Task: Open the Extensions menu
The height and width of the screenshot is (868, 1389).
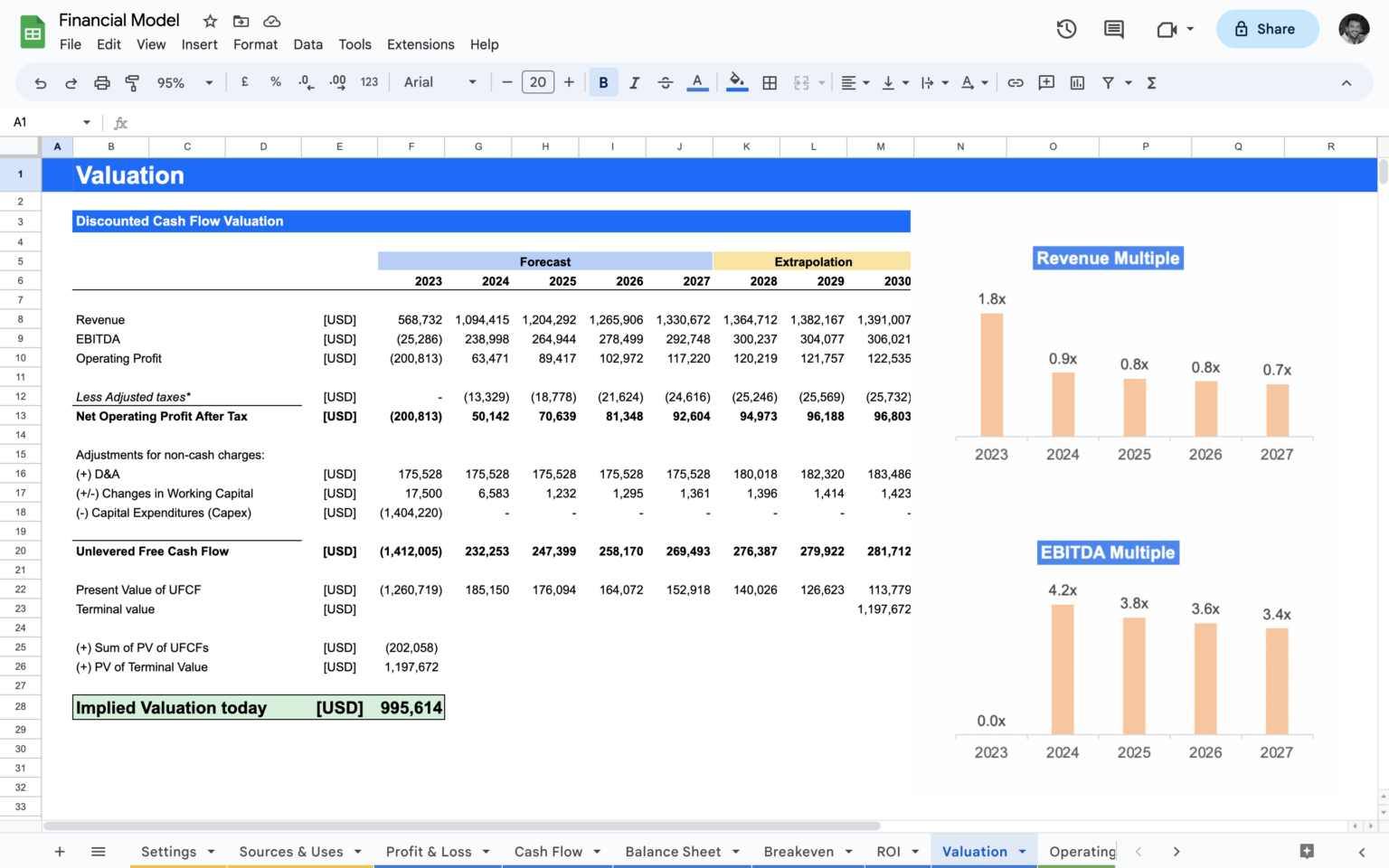Action: [420, 43]
